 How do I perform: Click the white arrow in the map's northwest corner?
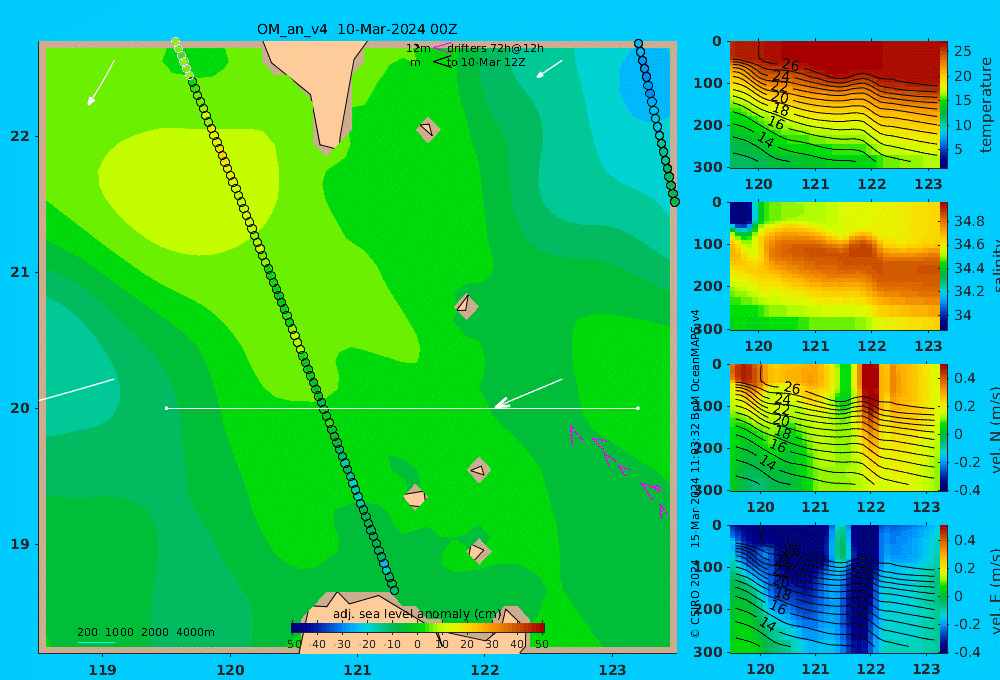click(101, 82)
